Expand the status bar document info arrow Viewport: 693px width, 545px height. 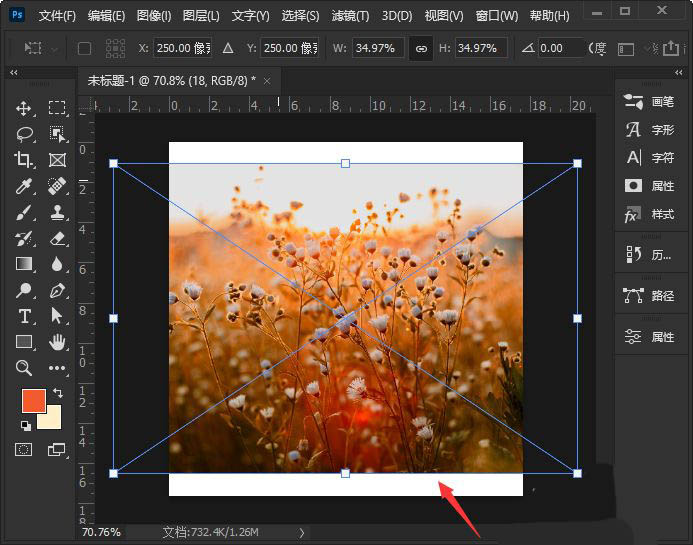(x=302, y=533)
